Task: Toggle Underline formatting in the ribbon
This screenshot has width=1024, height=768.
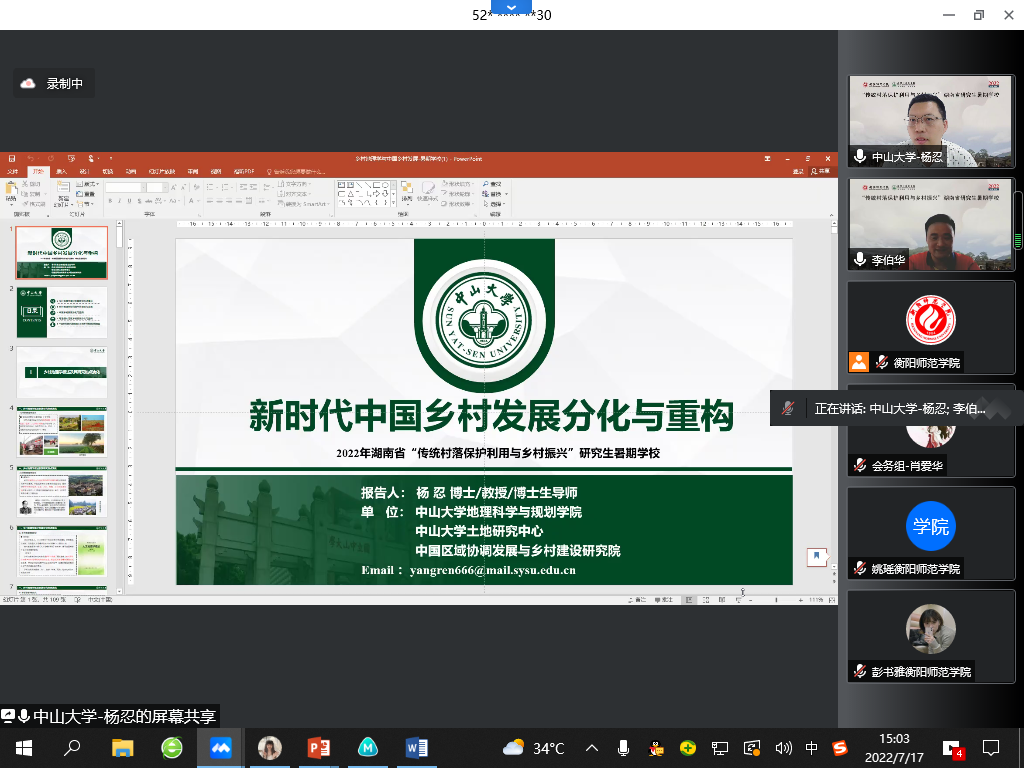Action: point(129,200)
